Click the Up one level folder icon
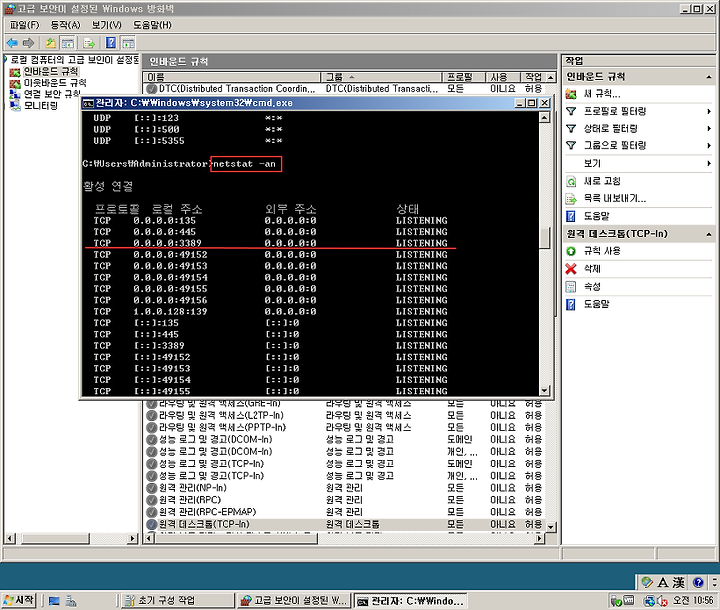This screenshot has height=610, width=720. click(51, 43)
